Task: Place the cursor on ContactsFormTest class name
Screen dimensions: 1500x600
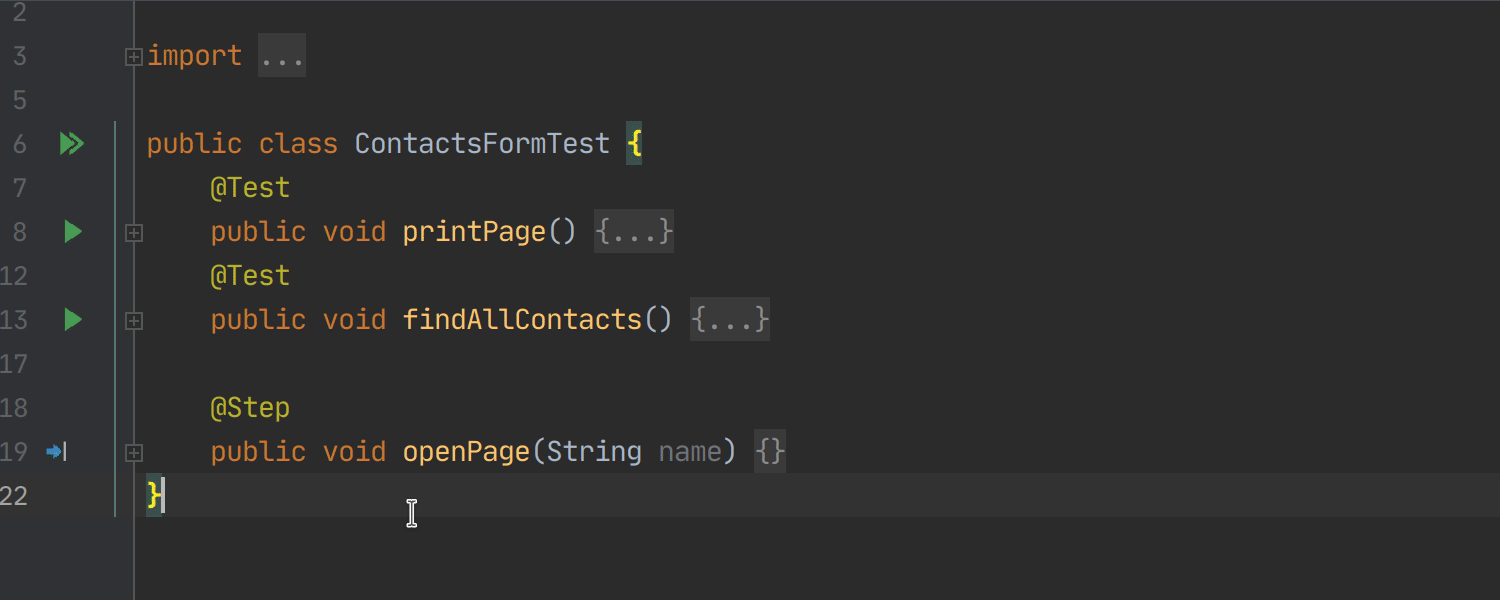Action: [x=482, y=144]
